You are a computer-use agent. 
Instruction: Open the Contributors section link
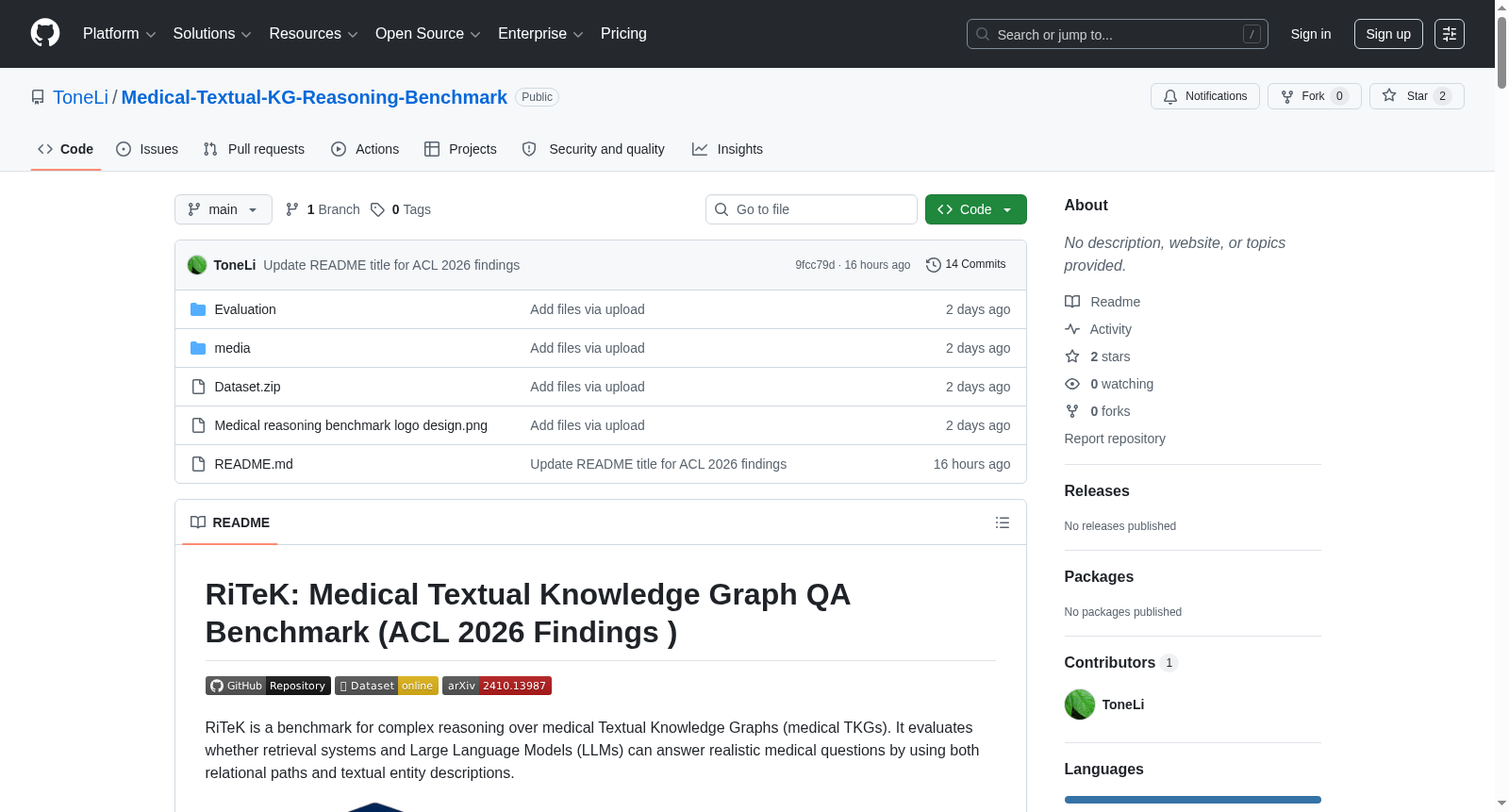click(1121, 662)
